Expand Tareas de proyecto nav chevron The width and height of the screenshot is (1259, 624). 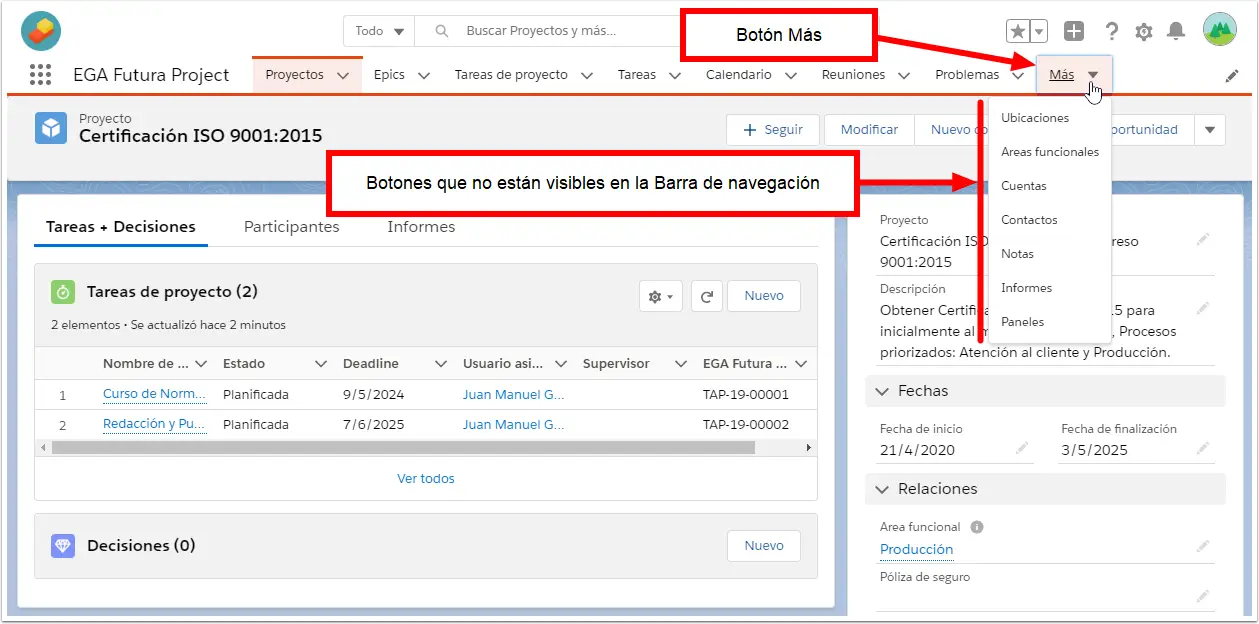coord(587,75)
